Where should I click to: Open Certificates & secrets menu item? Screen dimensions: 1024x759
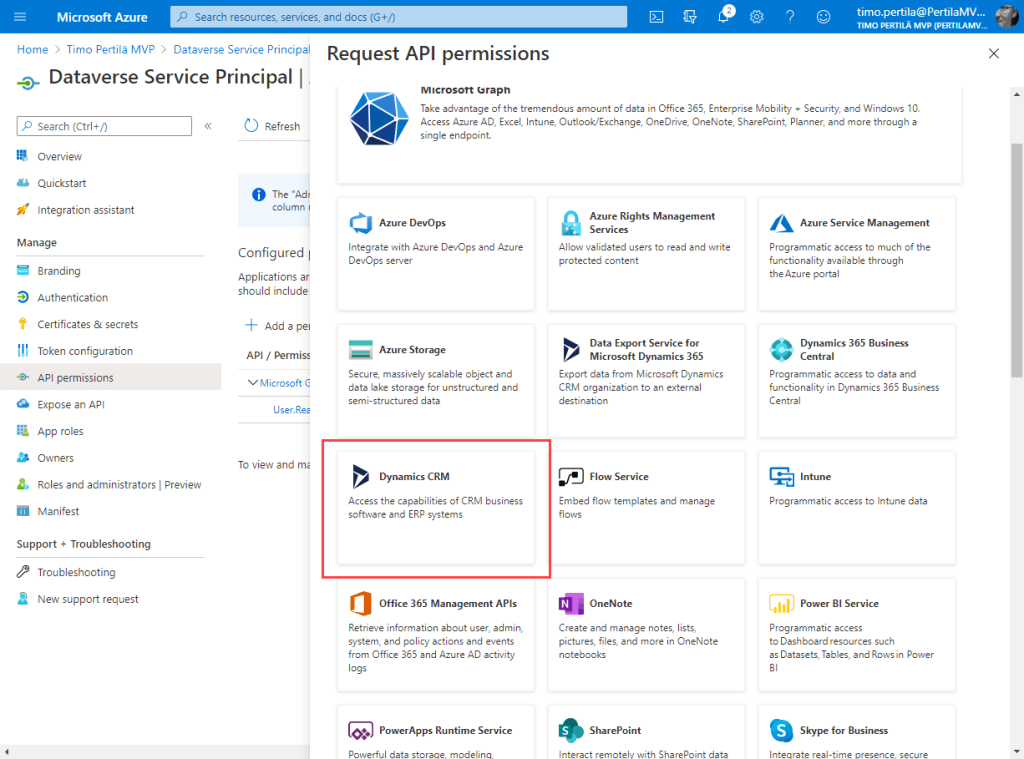(x=88, y=324)
